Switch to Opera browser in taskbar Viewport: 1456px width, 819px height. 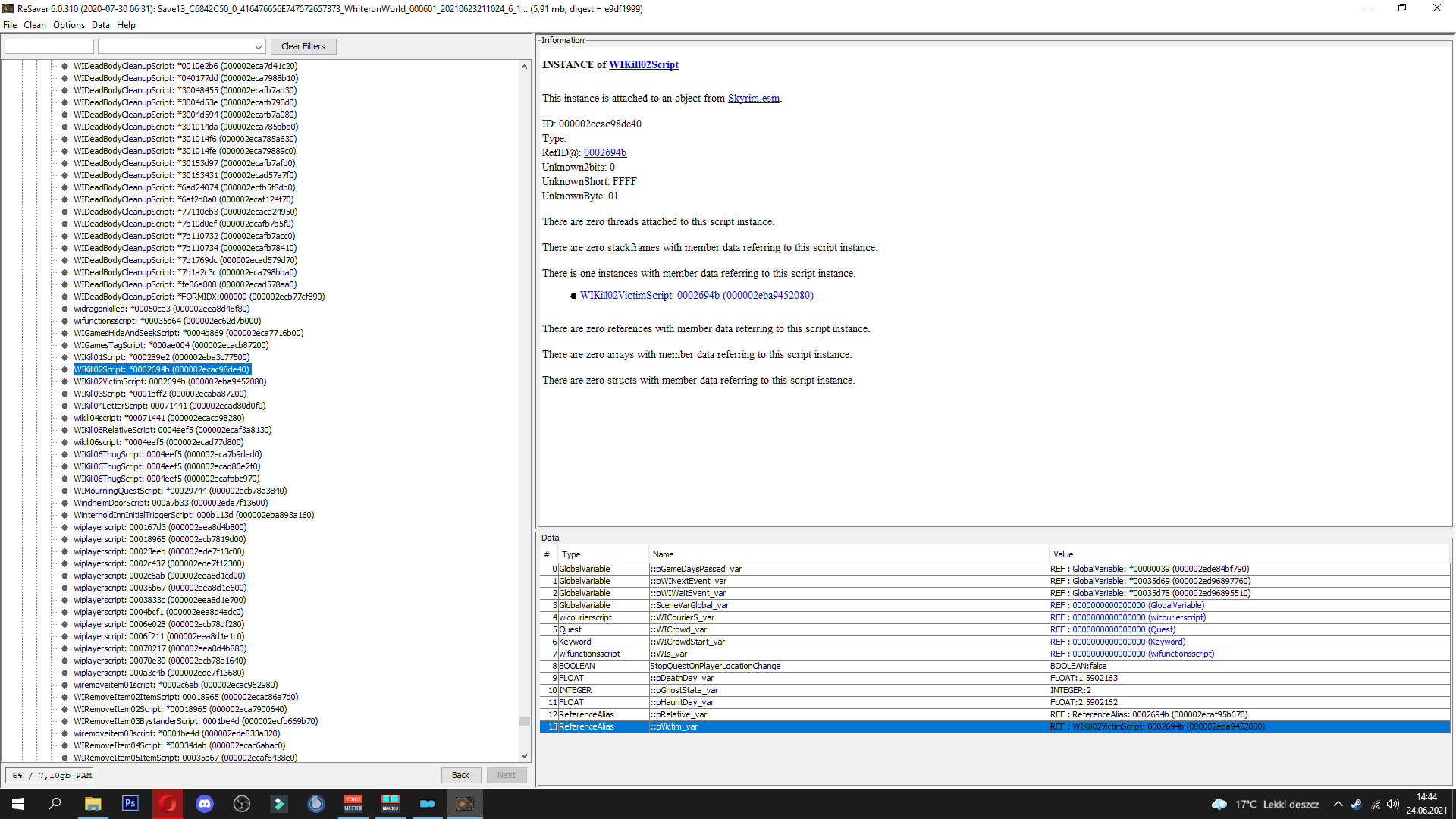pos(168,804)
